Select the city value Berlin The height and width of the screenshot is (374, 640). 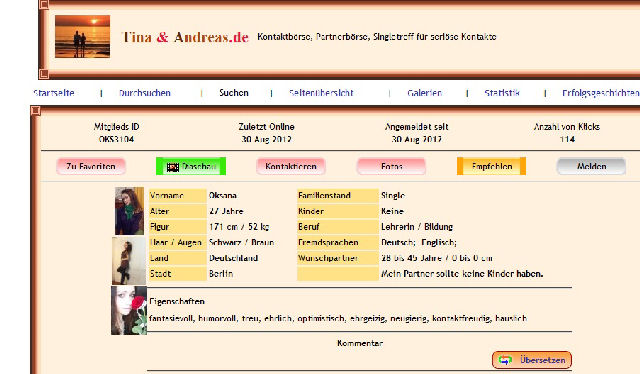click(221, 274)
